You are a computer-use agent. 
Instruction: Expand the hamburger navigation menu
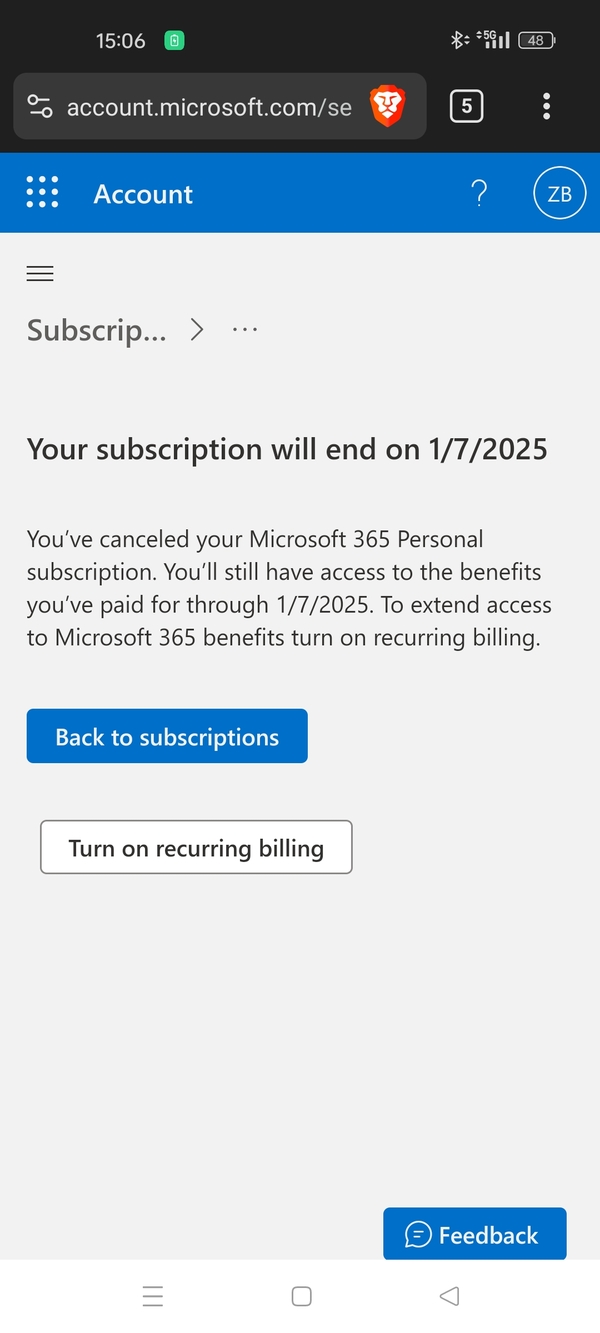click(40, 274)
